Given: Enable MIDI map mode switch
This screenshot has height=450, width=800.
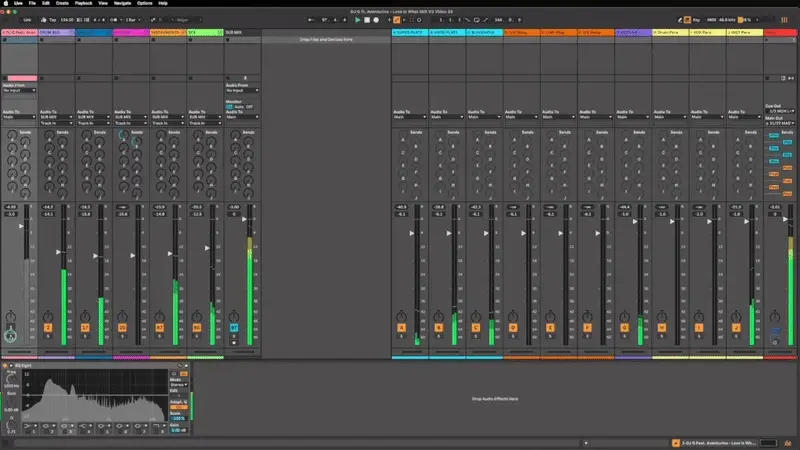Looking at the screenshot, I should [x=711, y=20].
